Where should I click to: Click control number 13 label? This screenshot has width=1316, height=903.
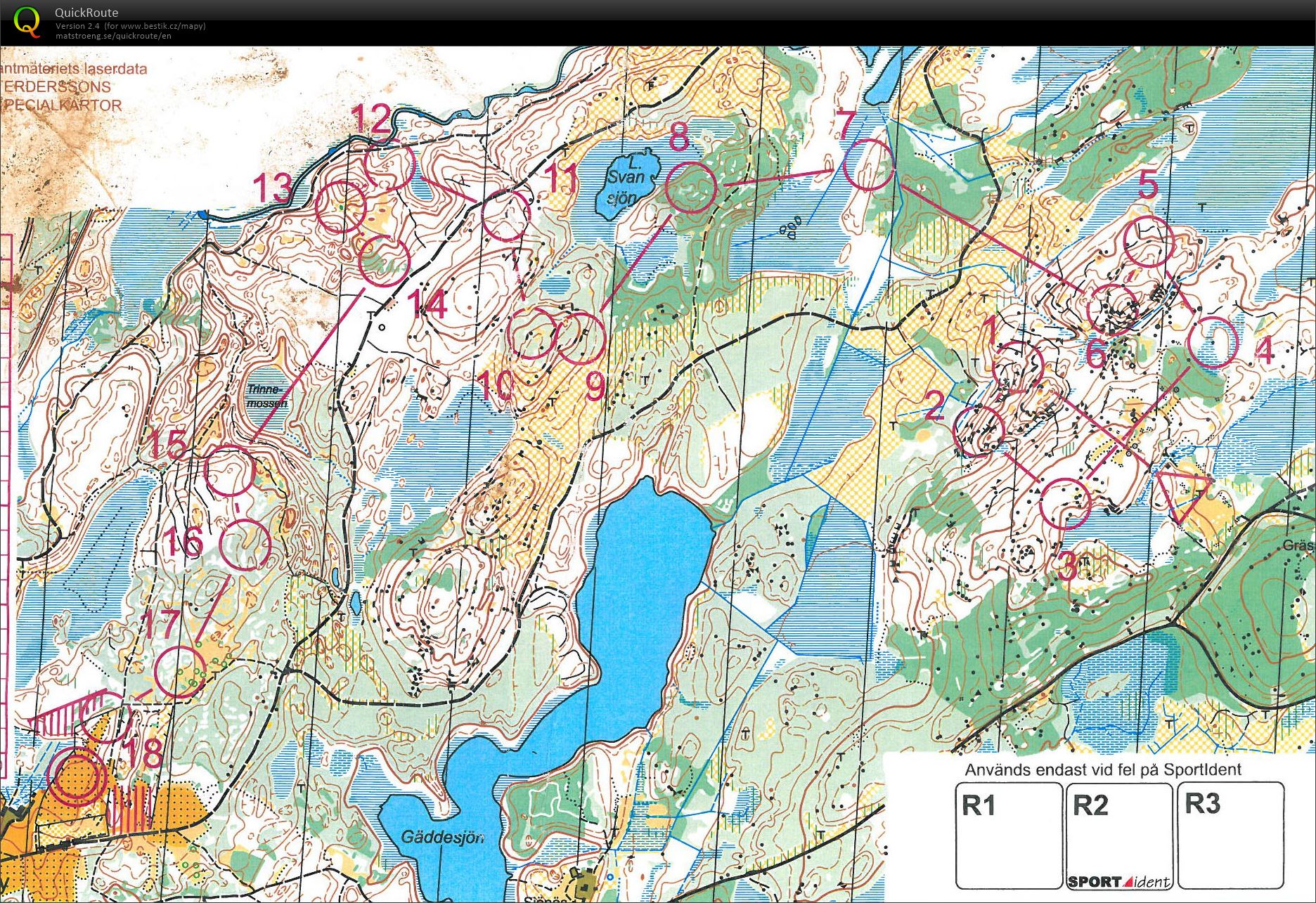point(272,188)
